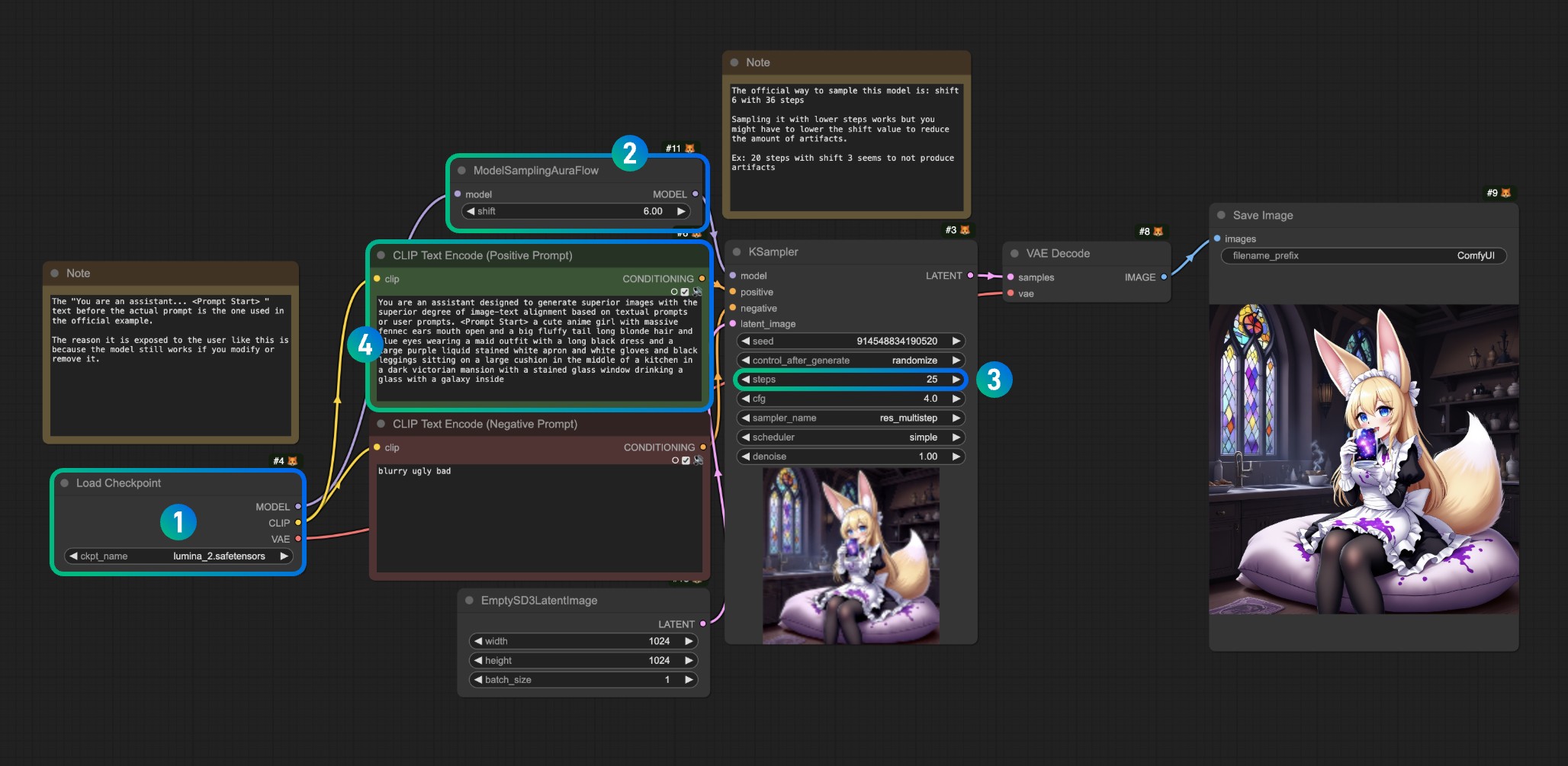The height and width of the screenshot is (766, 1568).
Task: Click the filename_prefix ComfyUI field
Action: (x=1364, y=256)
